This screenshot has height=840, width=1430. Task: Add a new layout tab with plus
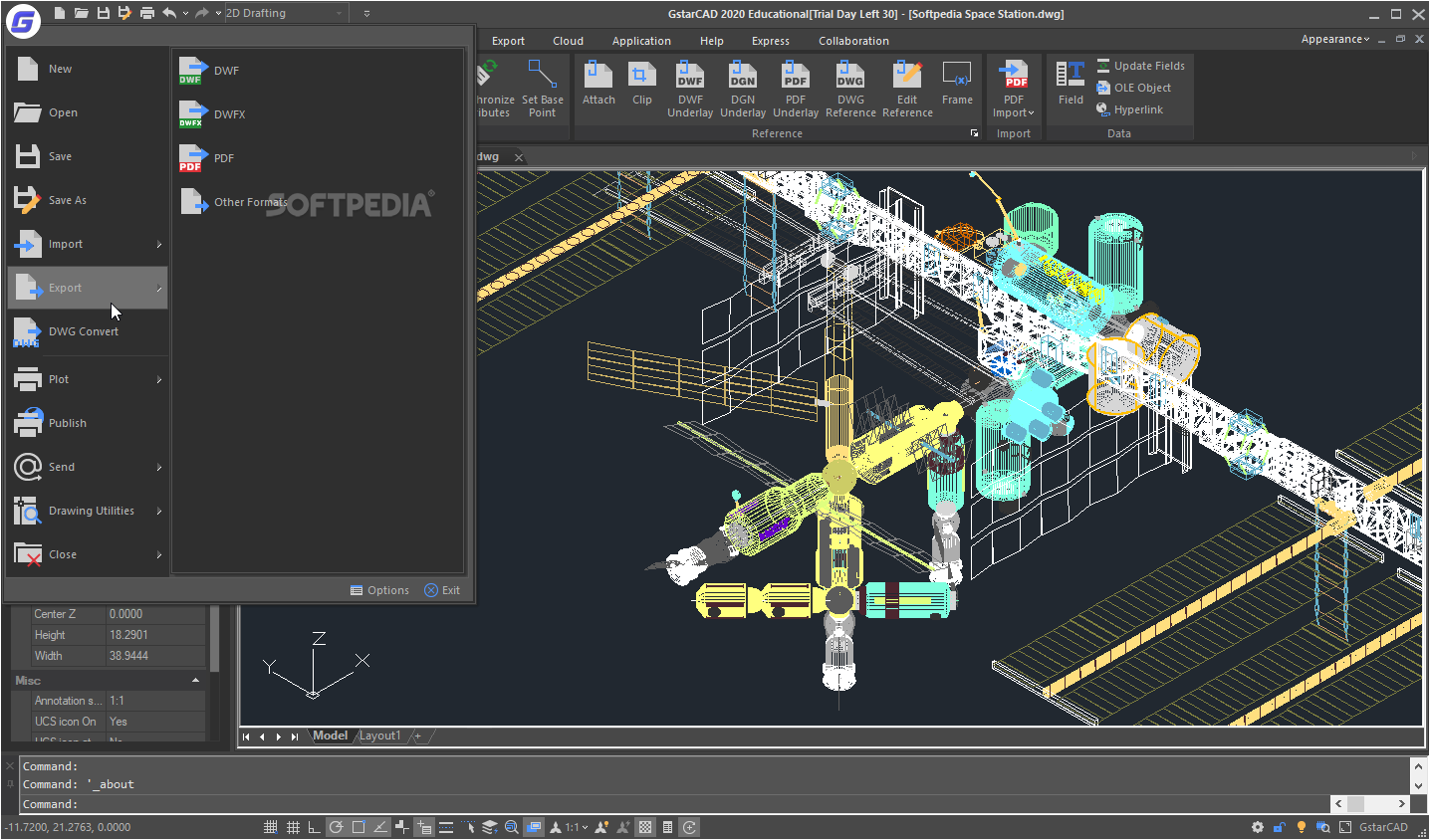418,736
